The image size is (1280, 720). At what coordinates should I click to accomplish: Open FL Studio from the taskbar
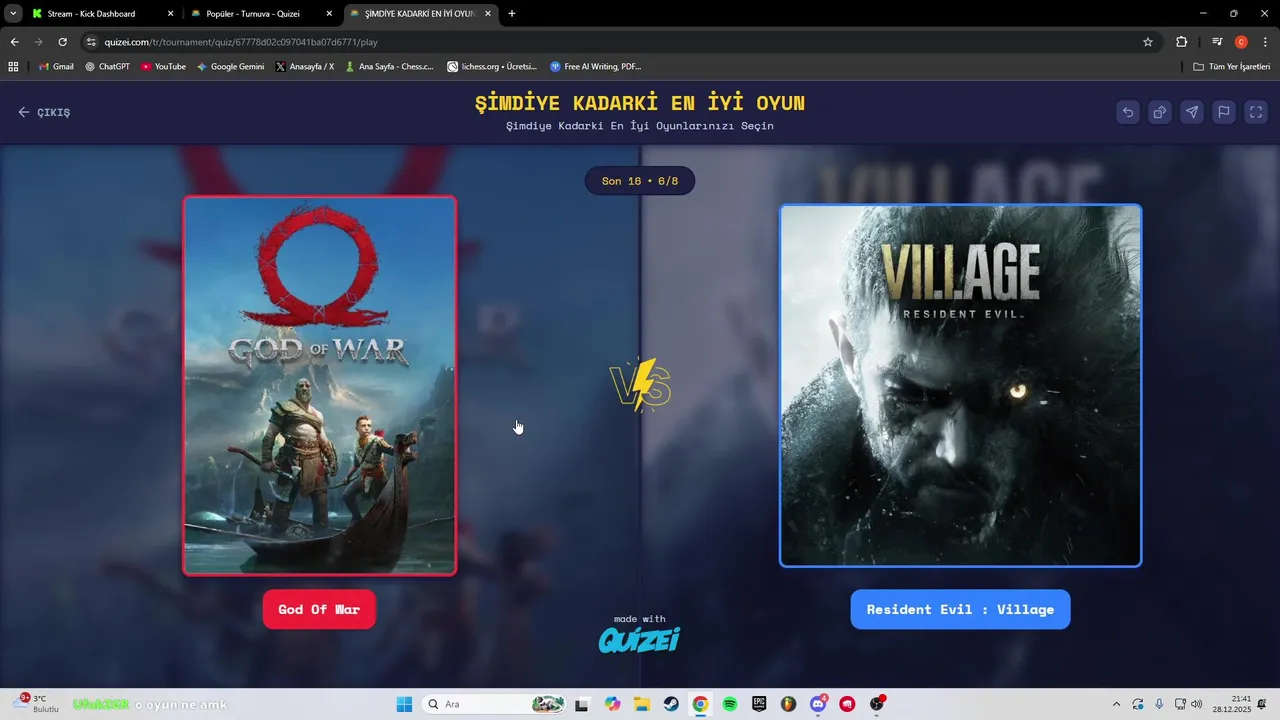coord(788,704)
